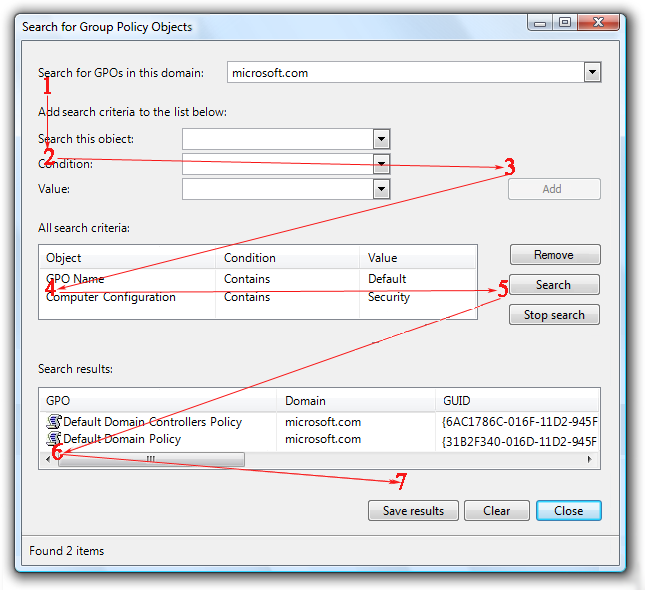The width and height of the screenshot is (645, 590).
Task: Click the GPO column header in results
Action: [158, 401]
